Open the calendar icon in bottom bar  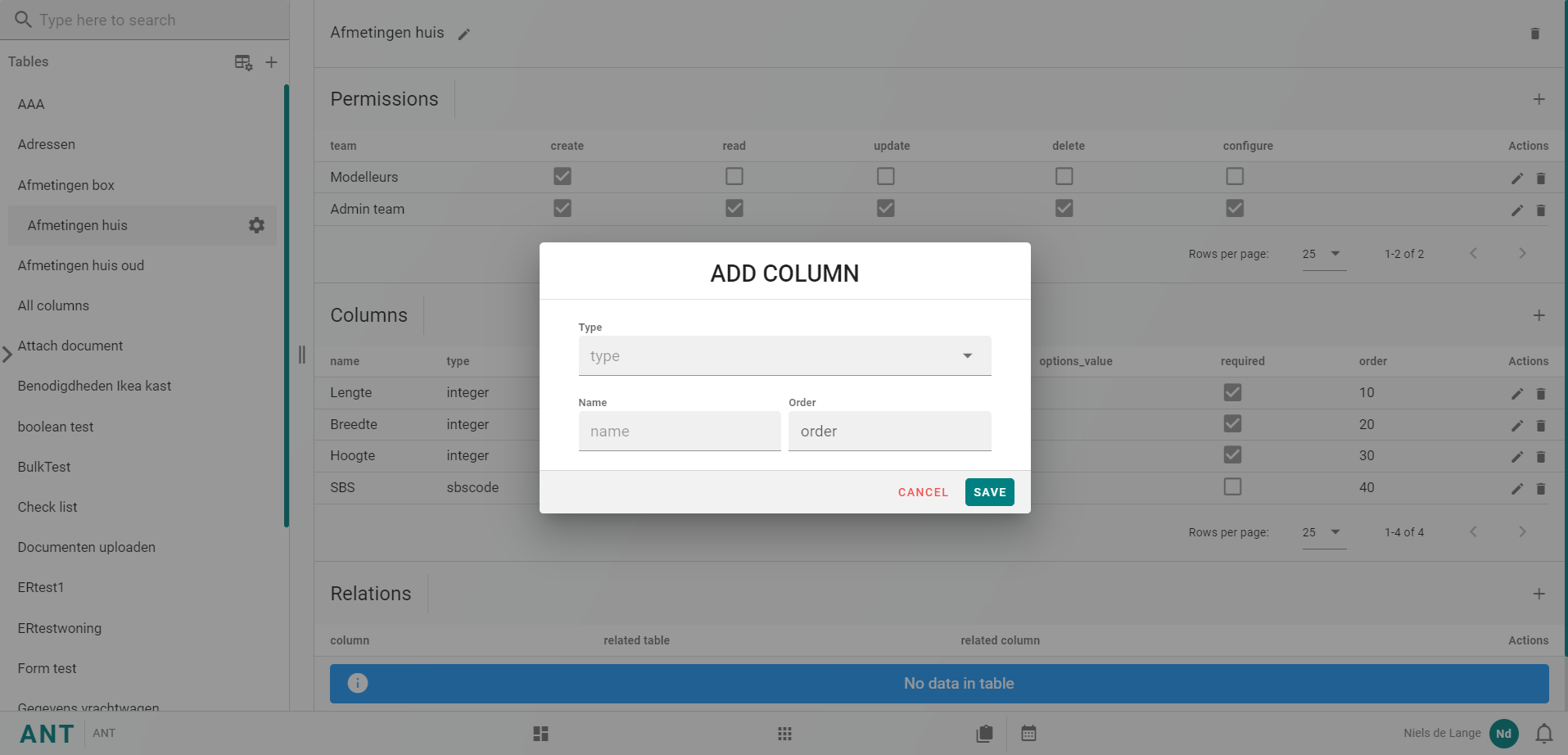click(1028, 734)
